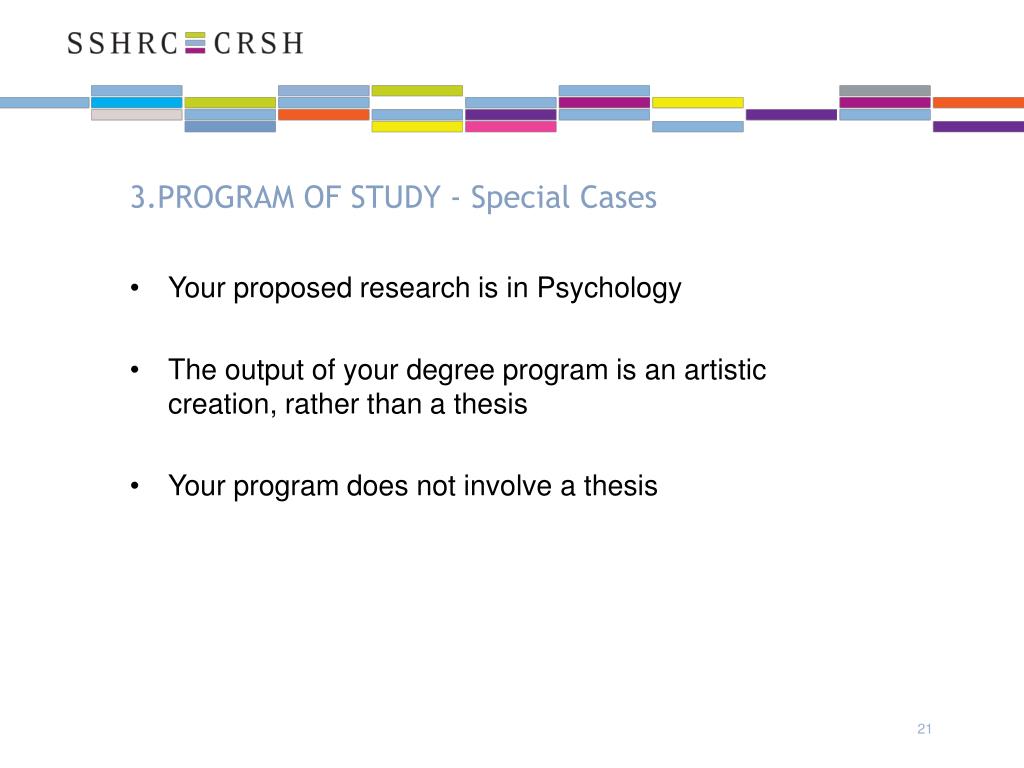Click the grey bar at the banner's upper right
1024x768 pixels.
tap(885, 90)
